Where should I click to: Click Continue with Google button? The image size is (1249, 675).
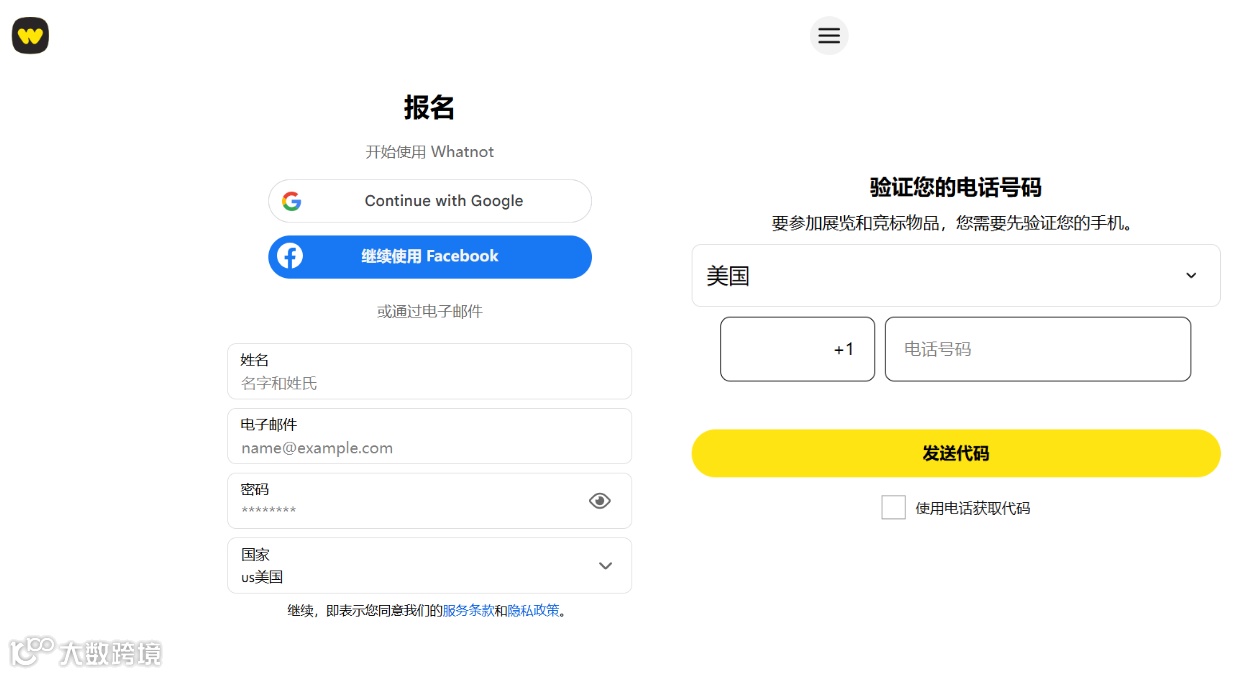pyautogui.click(x=430, y=201)
